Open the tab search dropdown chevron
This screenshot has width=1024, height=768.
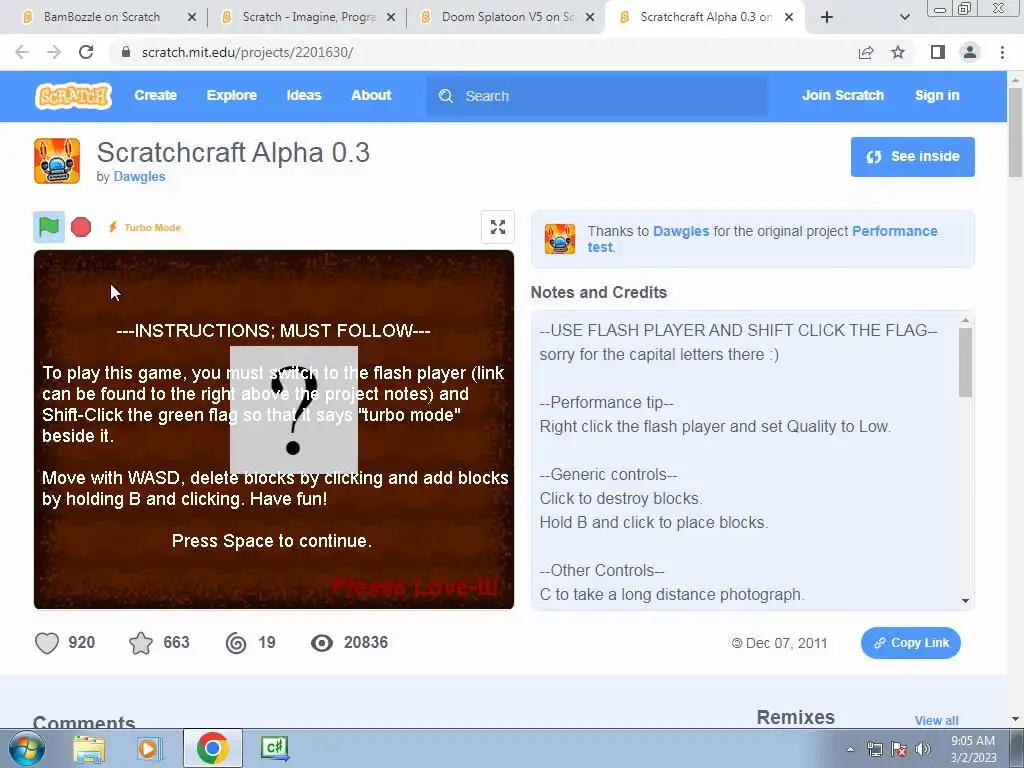click(x=904, y=18)
